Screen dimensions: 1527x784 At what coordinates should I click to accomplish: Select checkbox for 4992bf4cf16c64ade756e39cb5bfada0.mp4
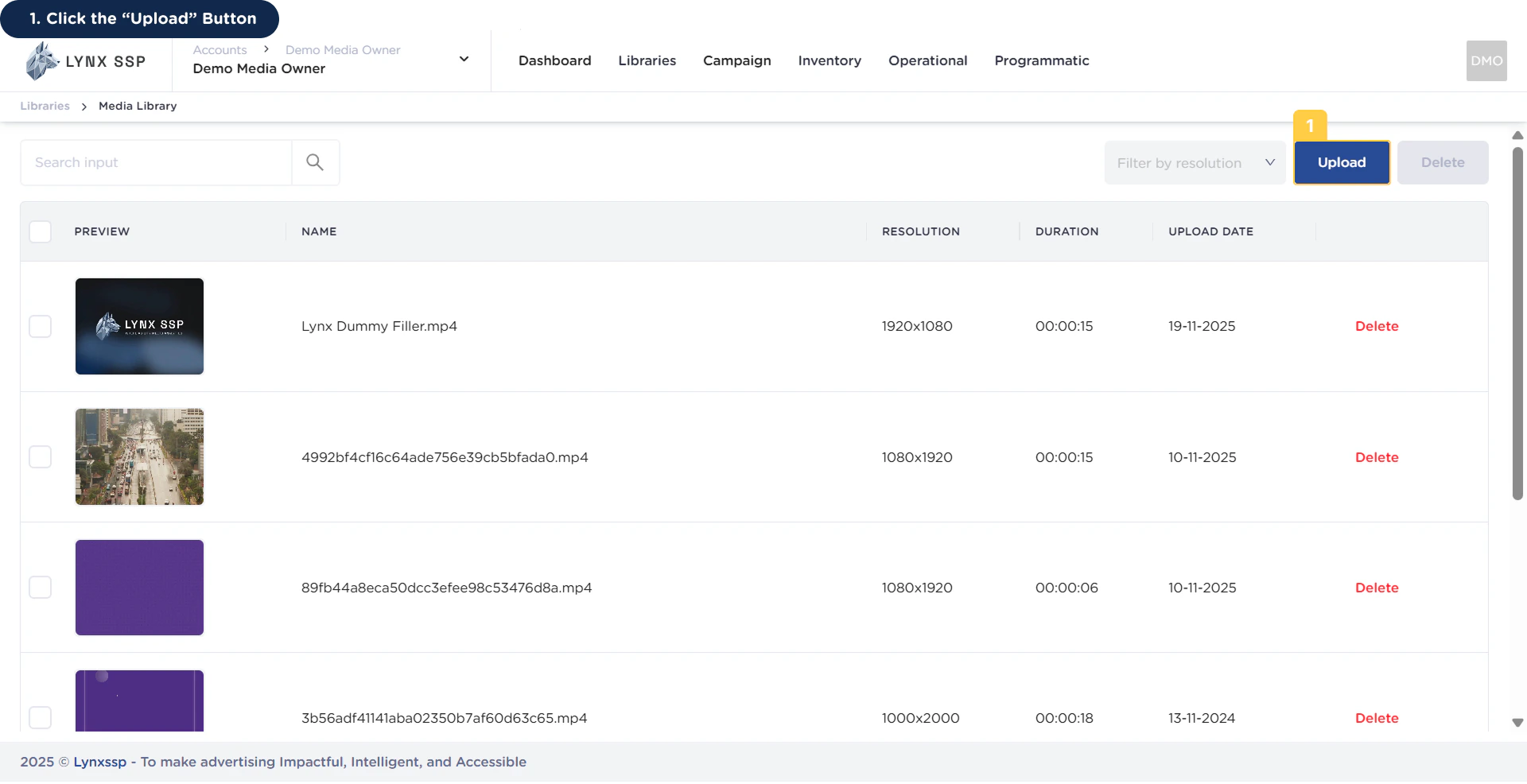pos(40,456)
